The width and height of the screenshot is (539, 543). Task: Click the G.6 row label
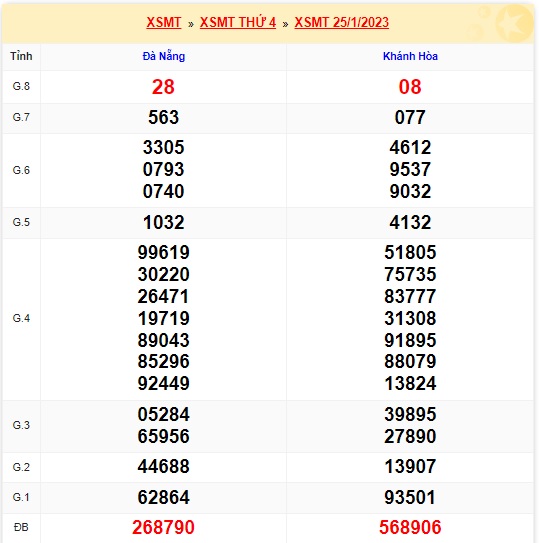coord(21,170)
